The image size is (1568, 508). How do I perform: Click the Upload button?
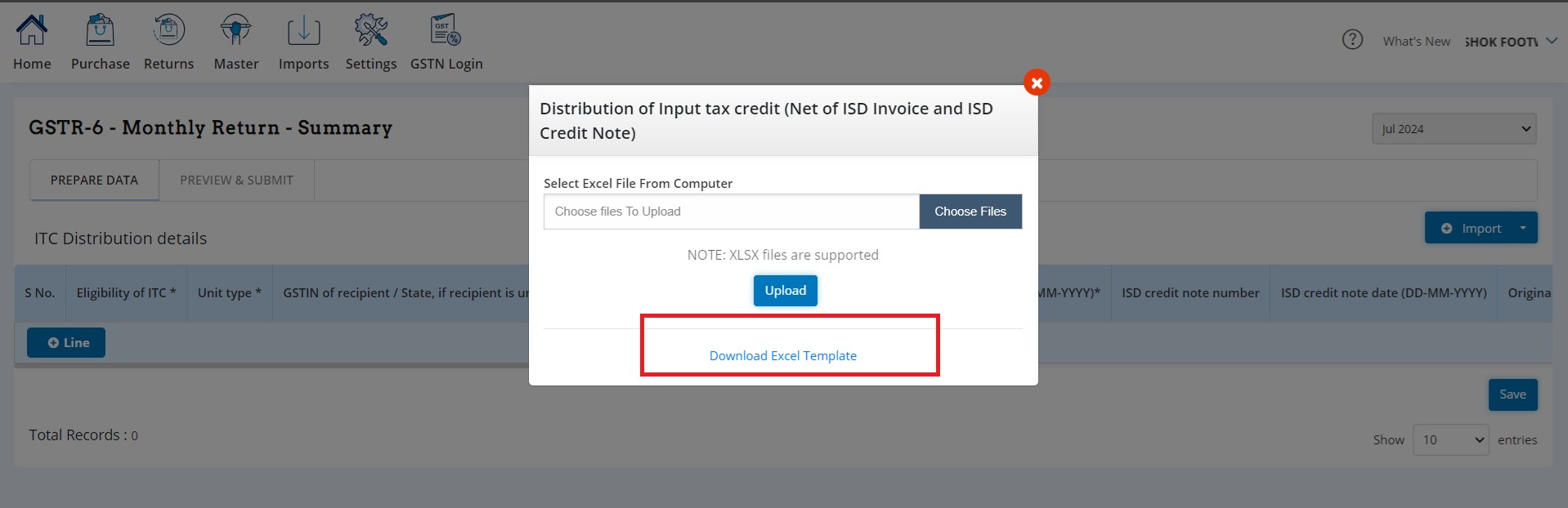pos(785,291)
